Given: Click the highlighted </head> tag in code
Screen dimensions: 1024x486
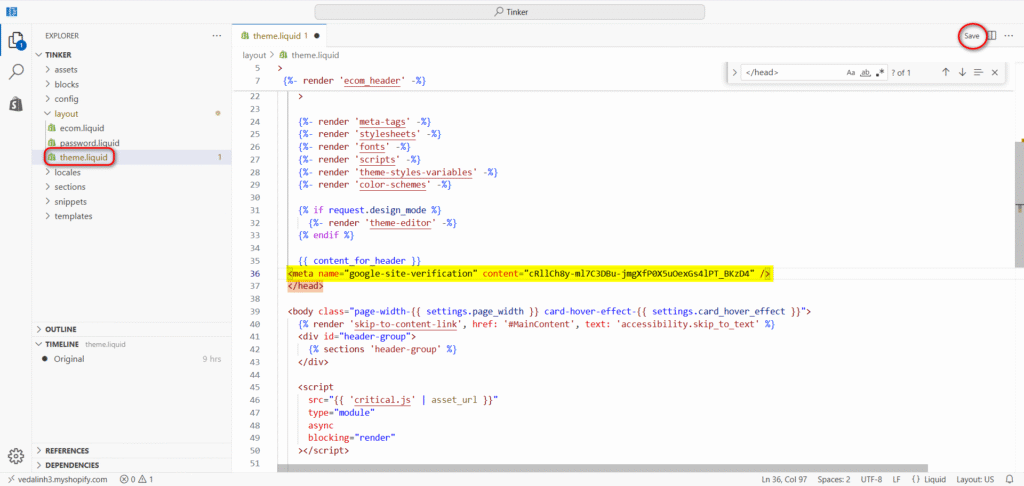Looking at the screenshot, I should coord(305,286).
